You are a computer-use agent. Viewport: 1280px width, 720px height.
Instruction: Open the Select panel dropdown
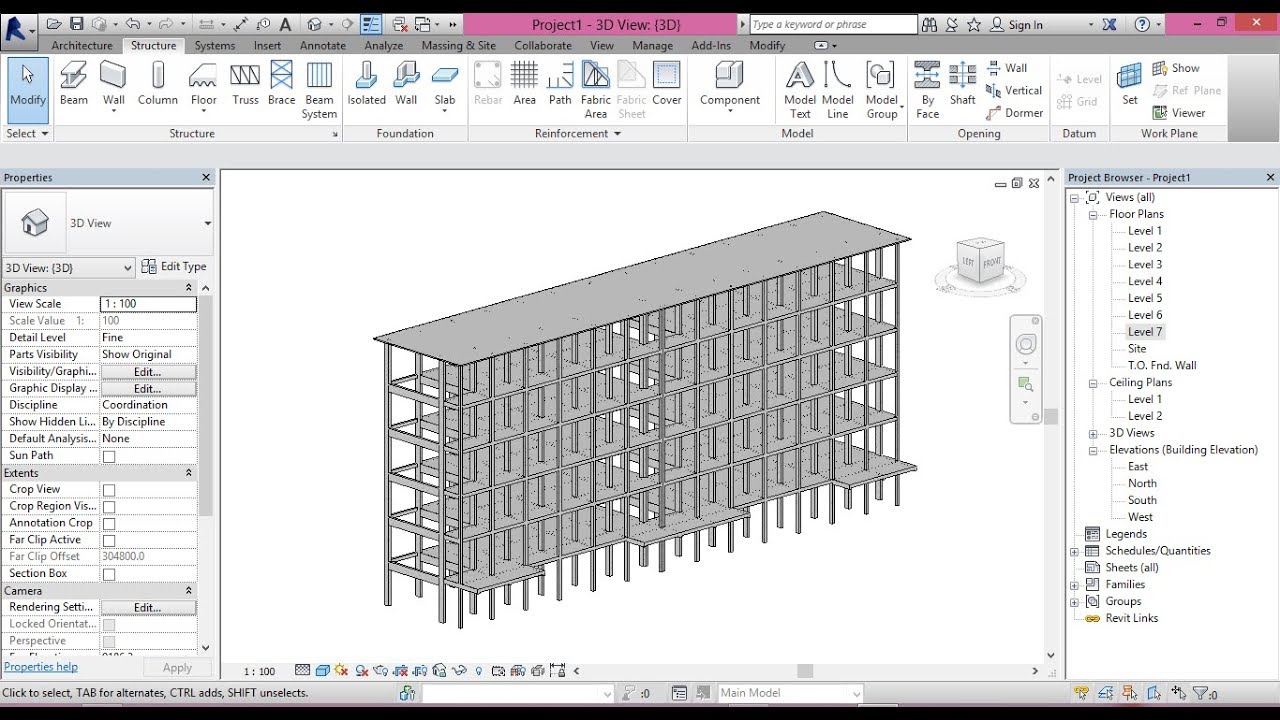tap(27, 133)
